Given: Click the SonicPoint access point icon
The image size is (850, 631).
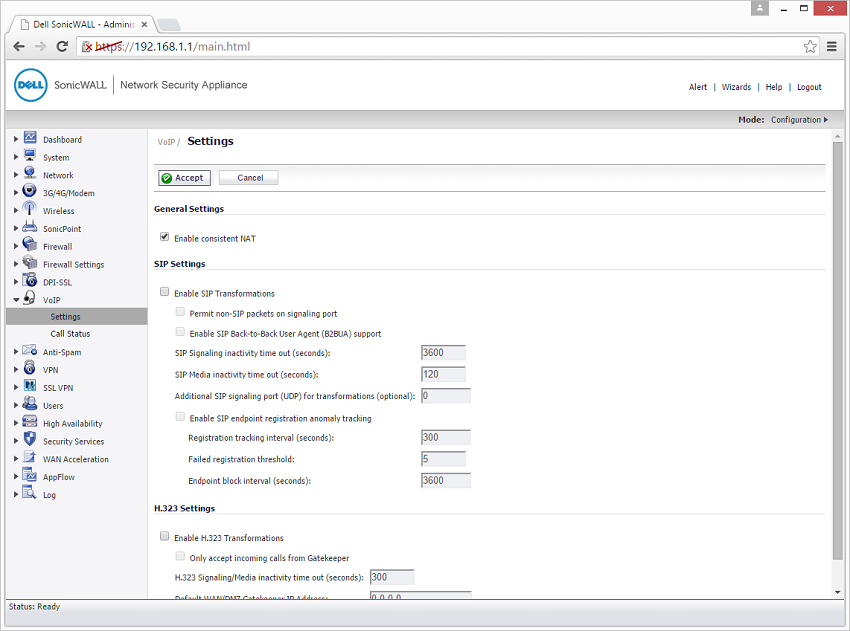Looking at the screenshot, I should pyautogui.click(x=30, y=227).
